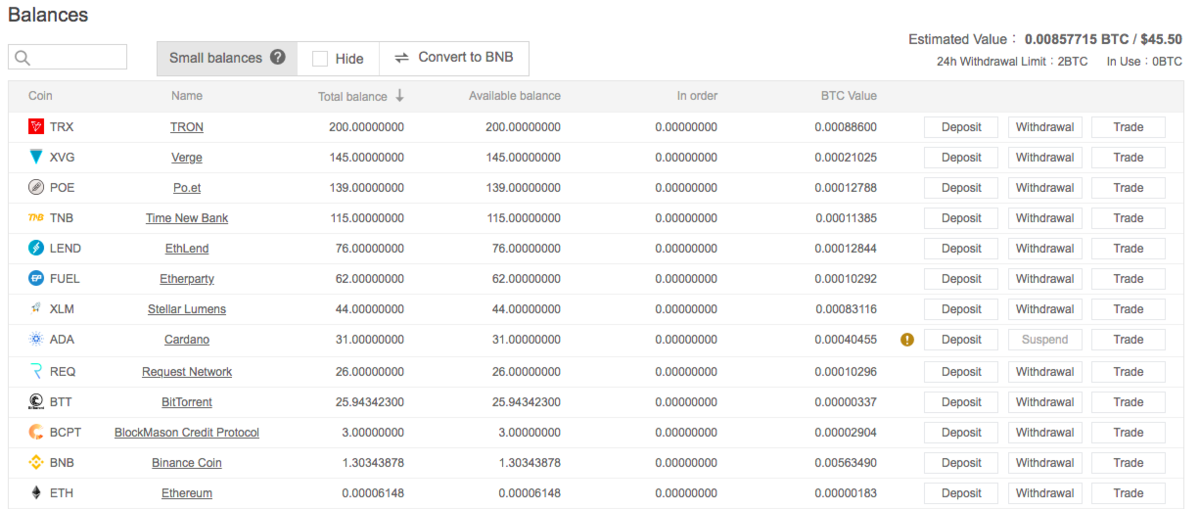Image resolution: width=1200 pixels, height=509 pixels.
Task: Open the BlockMason Credit Protocol link
Action: 187,432
